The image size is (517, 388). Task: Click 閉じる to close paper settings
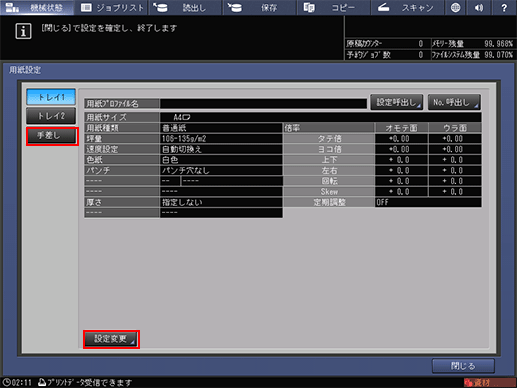(x=463, y=366)
